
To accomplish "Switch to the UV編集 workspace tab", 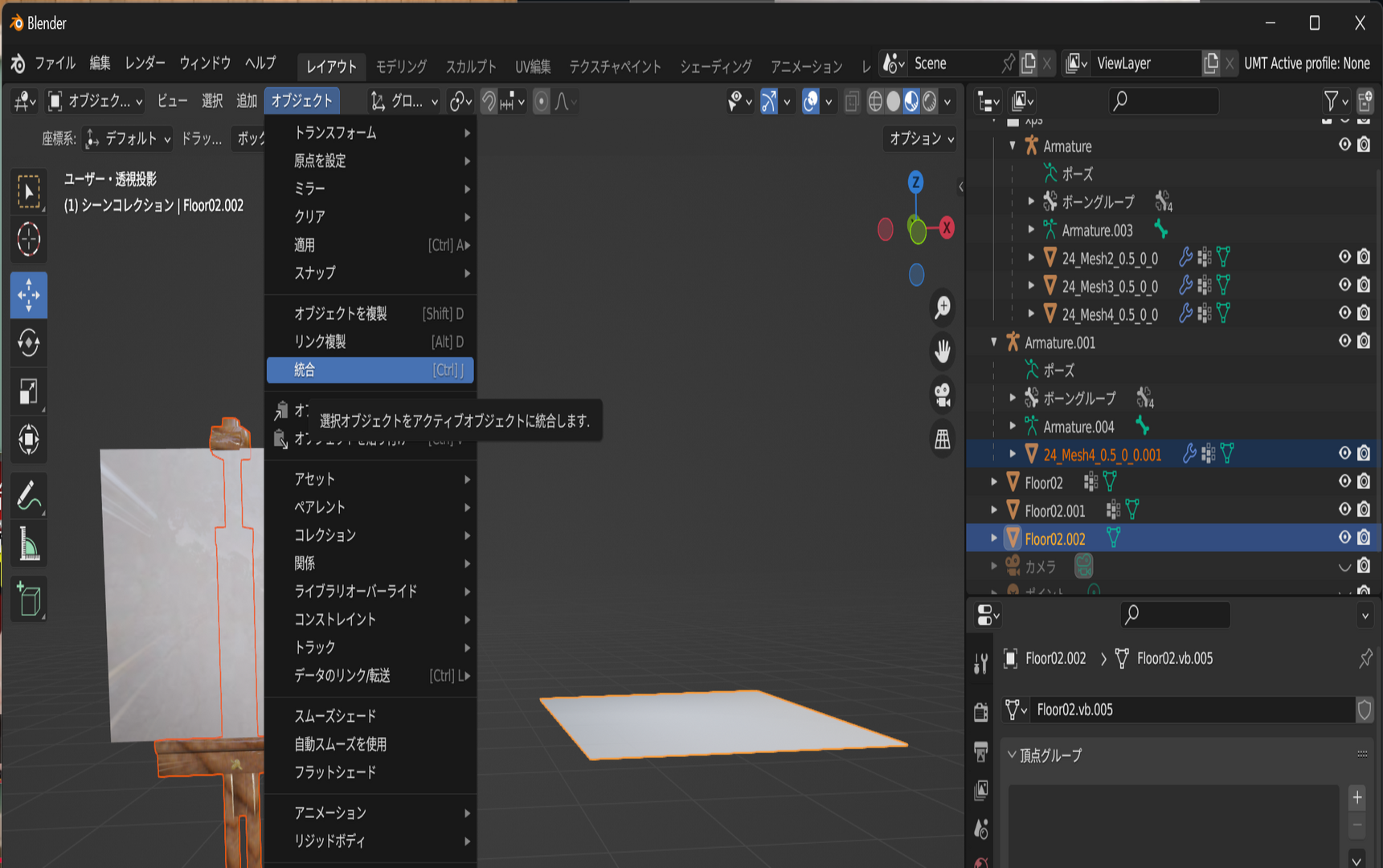I will click(x=533, y=66).
